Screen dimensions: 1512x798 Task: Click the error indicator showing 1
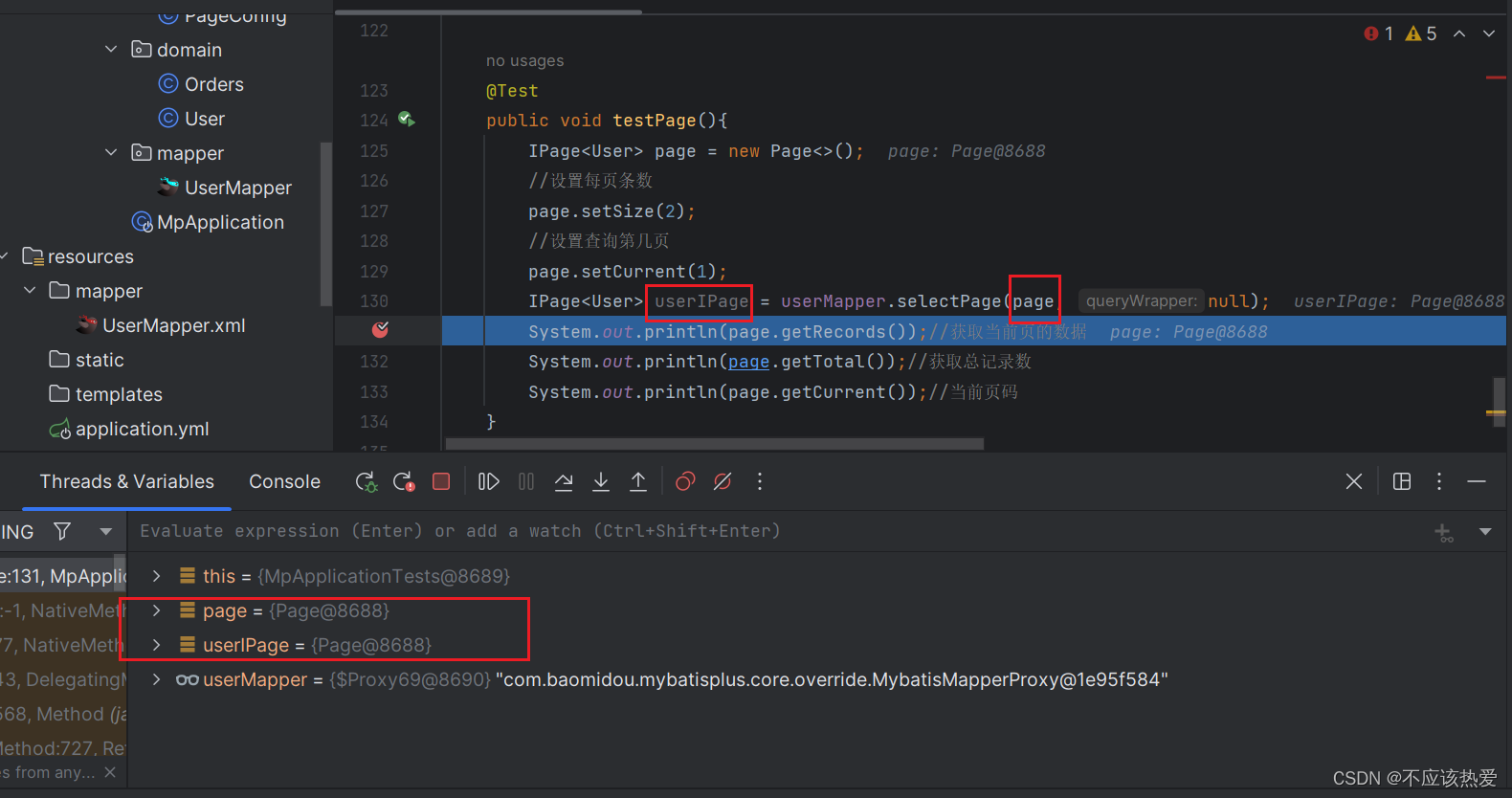point(1379,33)
